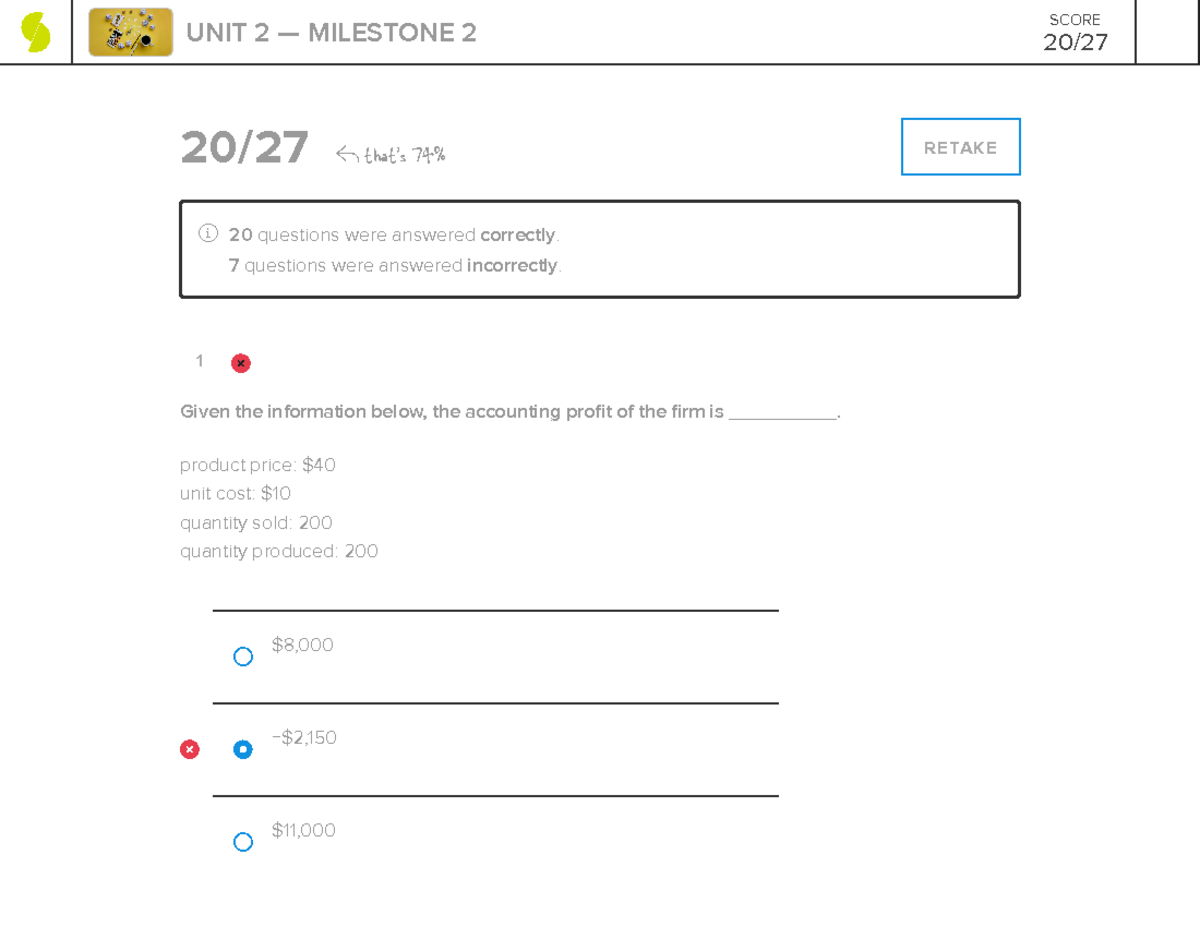Click the "product price: $40" line
The width and height of the screenshot is (1200, 927).
tap(258, 465)
